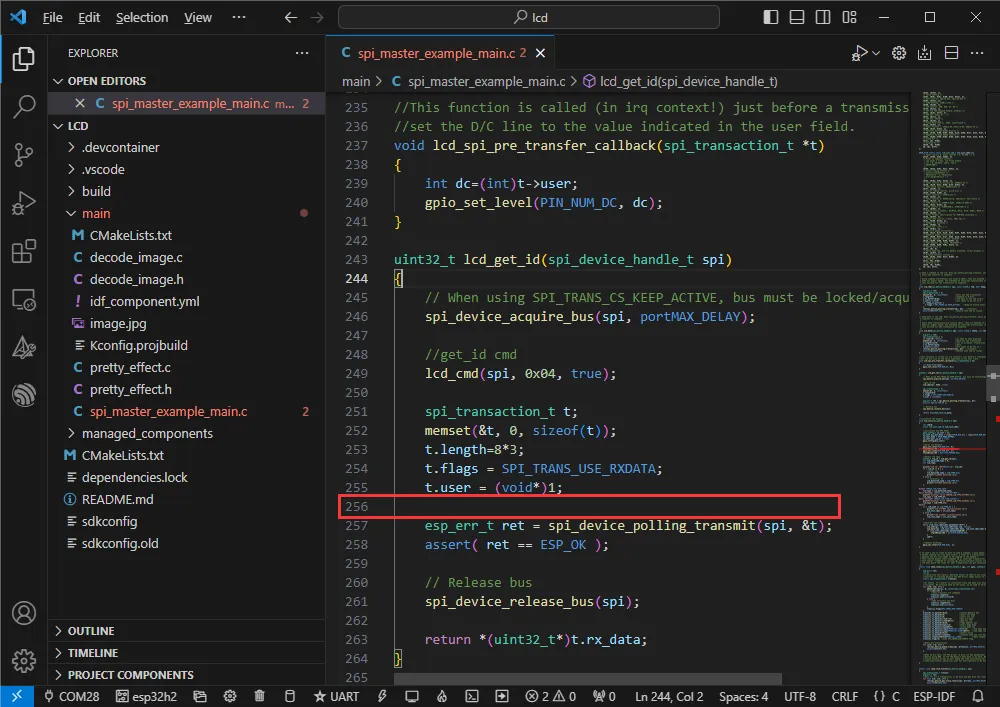Click the flask download icon in editor toolbar

pyautogui.click(x=924, y=53)
